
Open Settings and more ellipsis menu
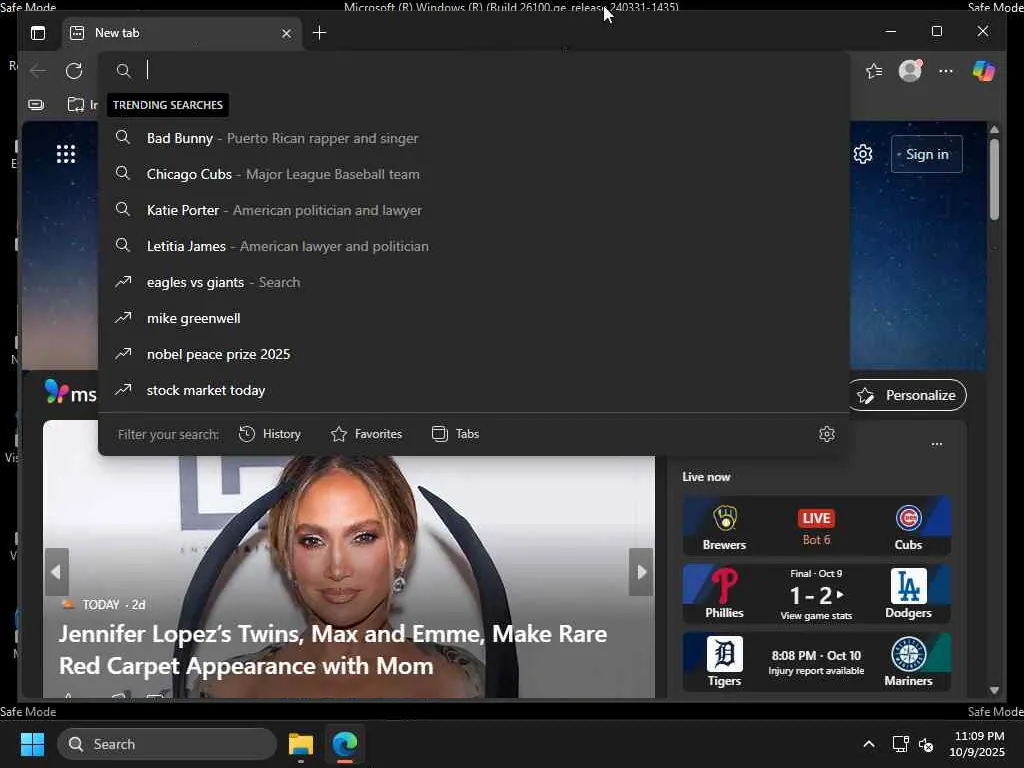(x=946, y=71)
